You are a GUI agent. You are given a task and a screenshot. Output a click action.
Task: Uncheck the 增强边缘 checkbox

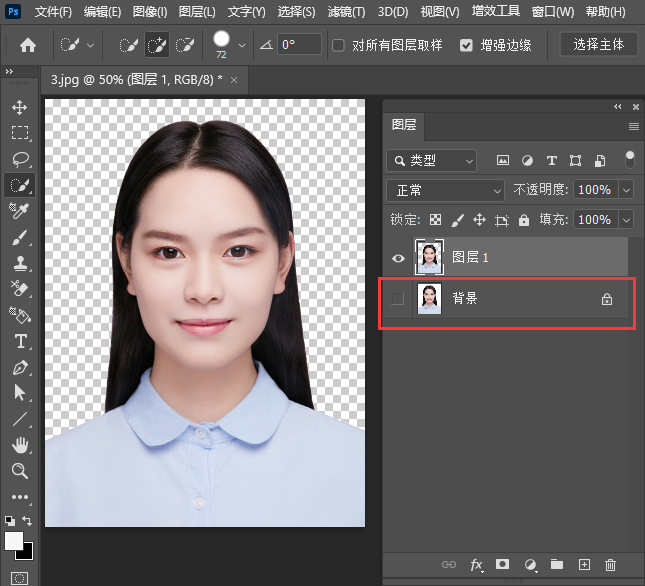click(467, 45)
